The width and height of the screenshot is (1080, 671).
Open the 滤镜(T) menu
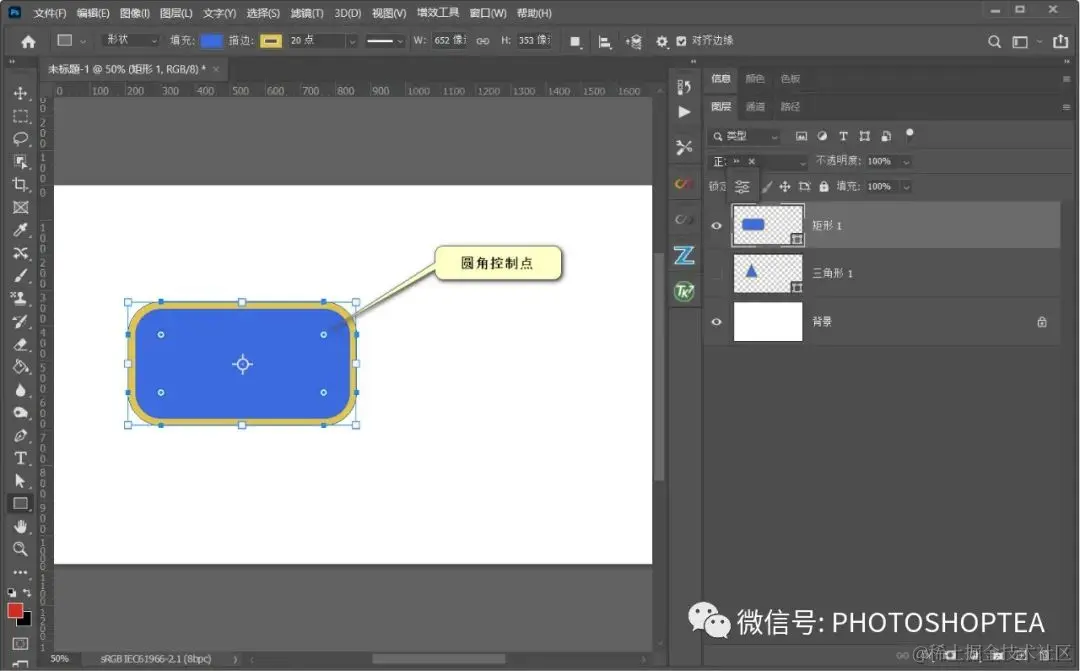(307, 13)
